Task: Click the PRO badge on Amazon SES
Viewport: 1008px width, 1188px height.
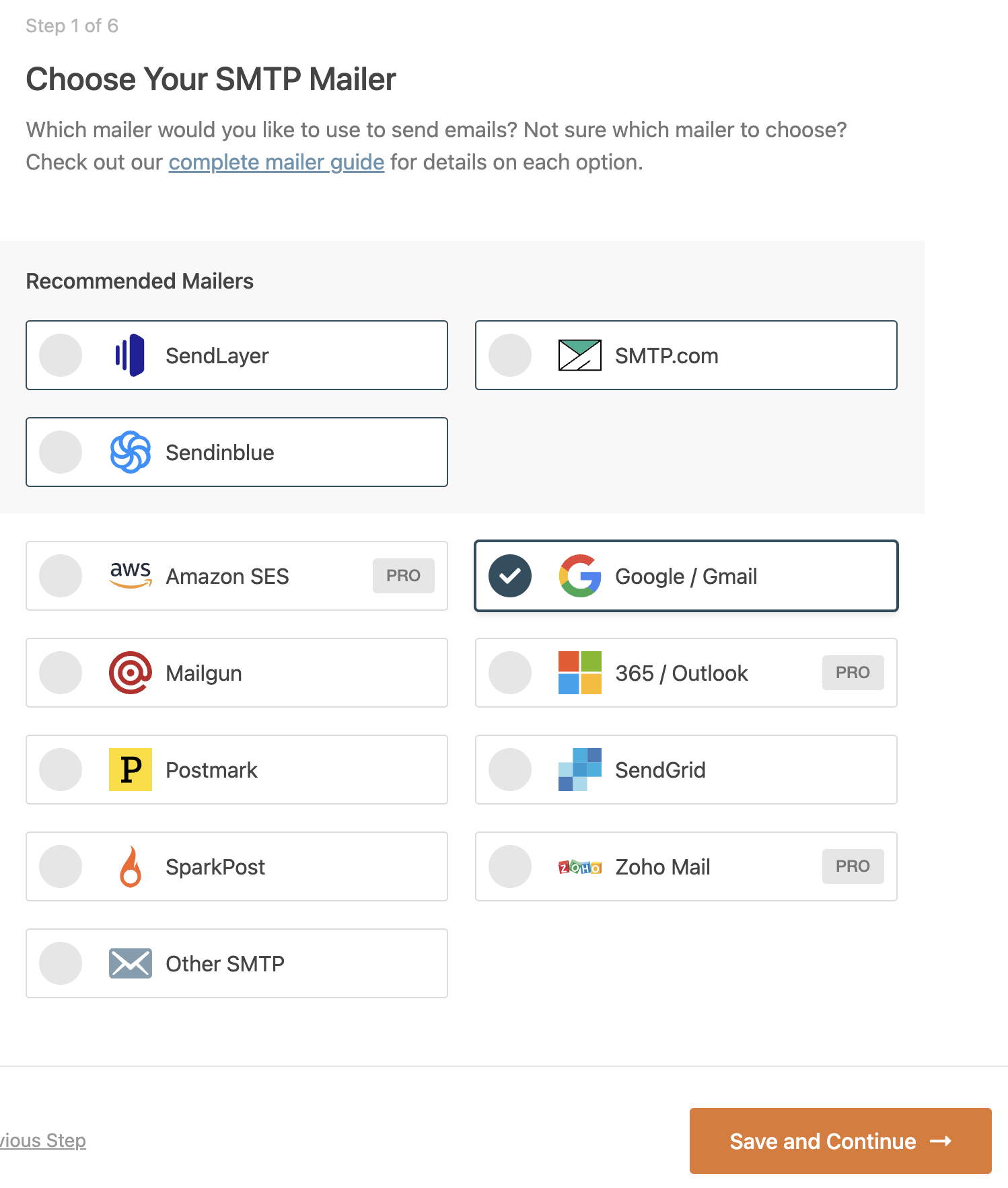Action: click(x=404, y=576)
